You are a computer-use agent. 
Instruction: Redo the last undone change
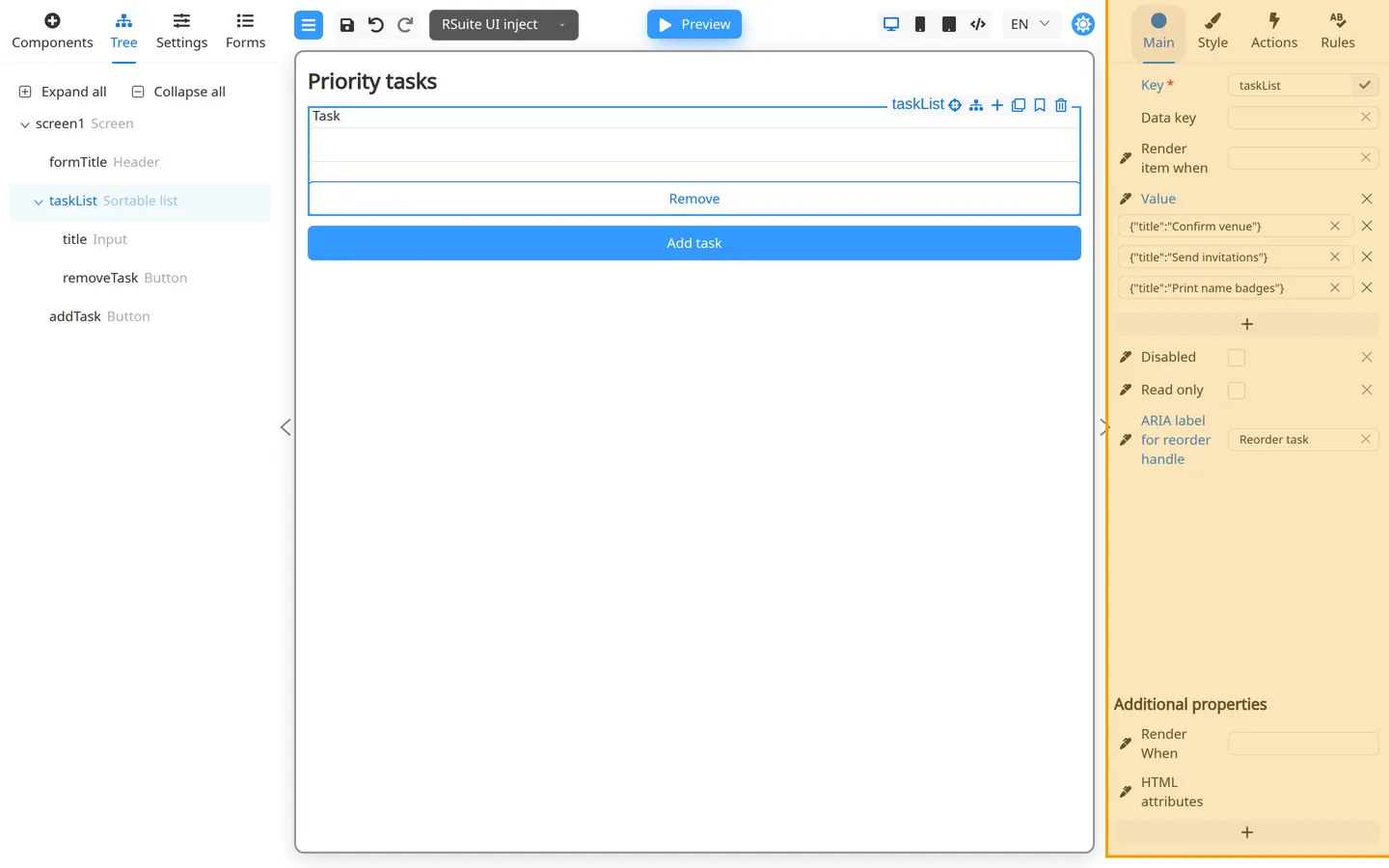(x=405, y=25)
